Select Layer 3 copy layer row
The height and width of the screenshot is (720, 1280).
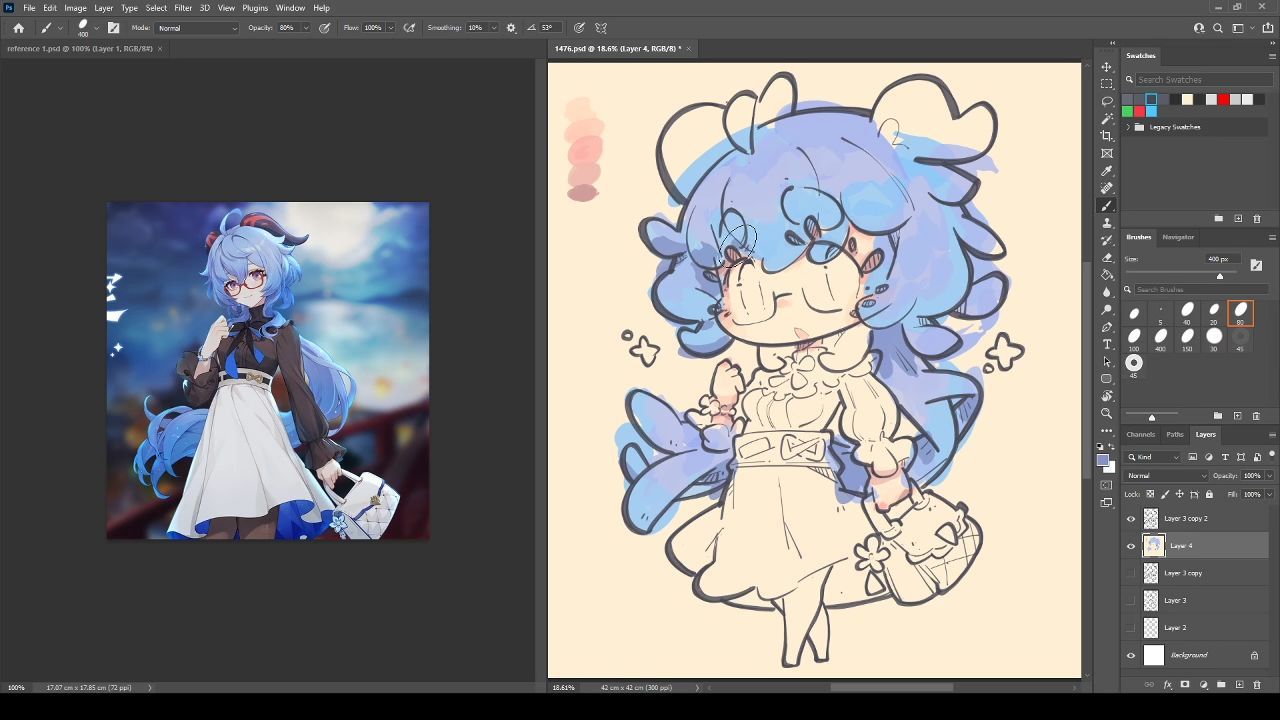[x=1197, y=573]
